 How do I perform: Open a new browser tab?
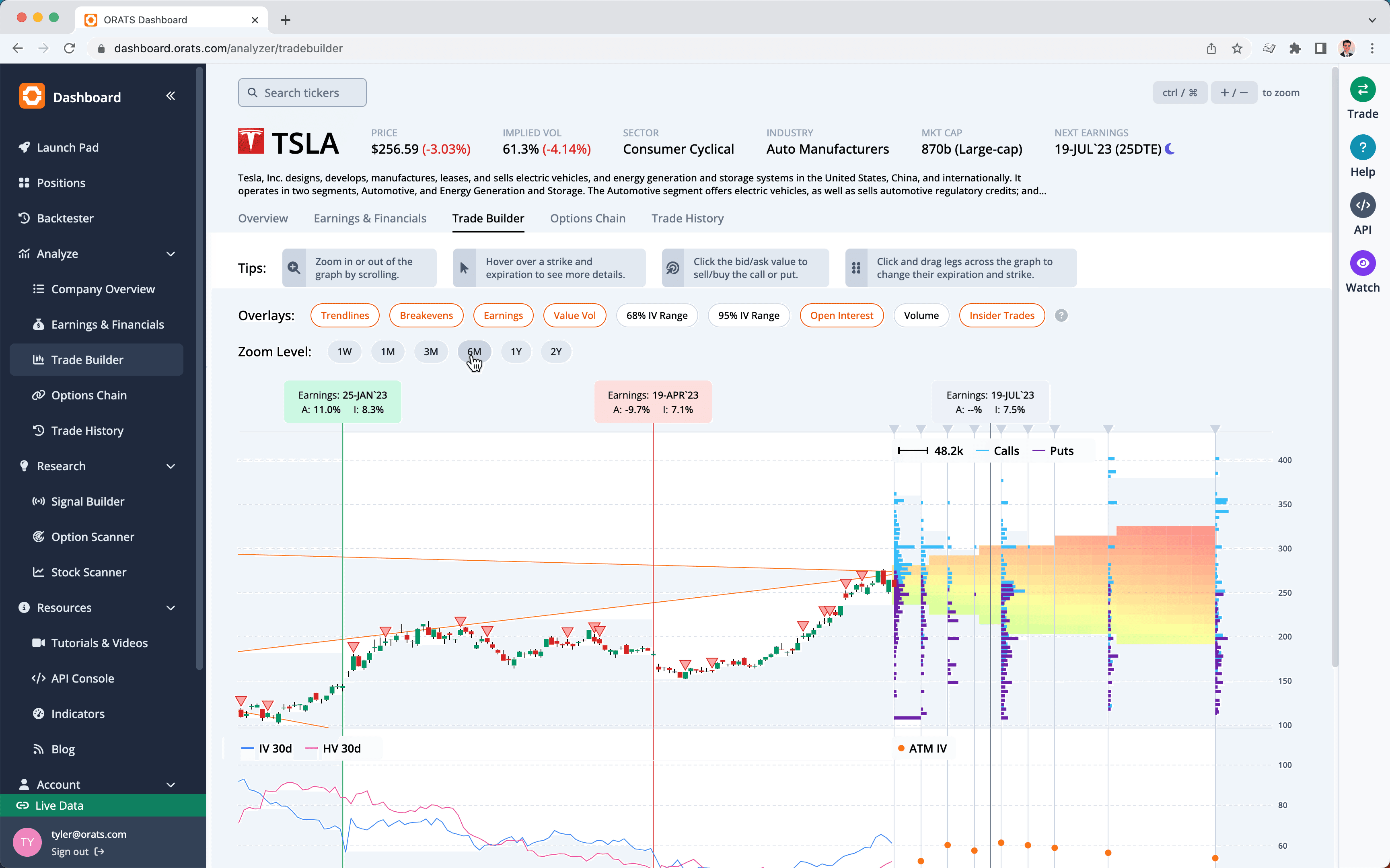285,20
